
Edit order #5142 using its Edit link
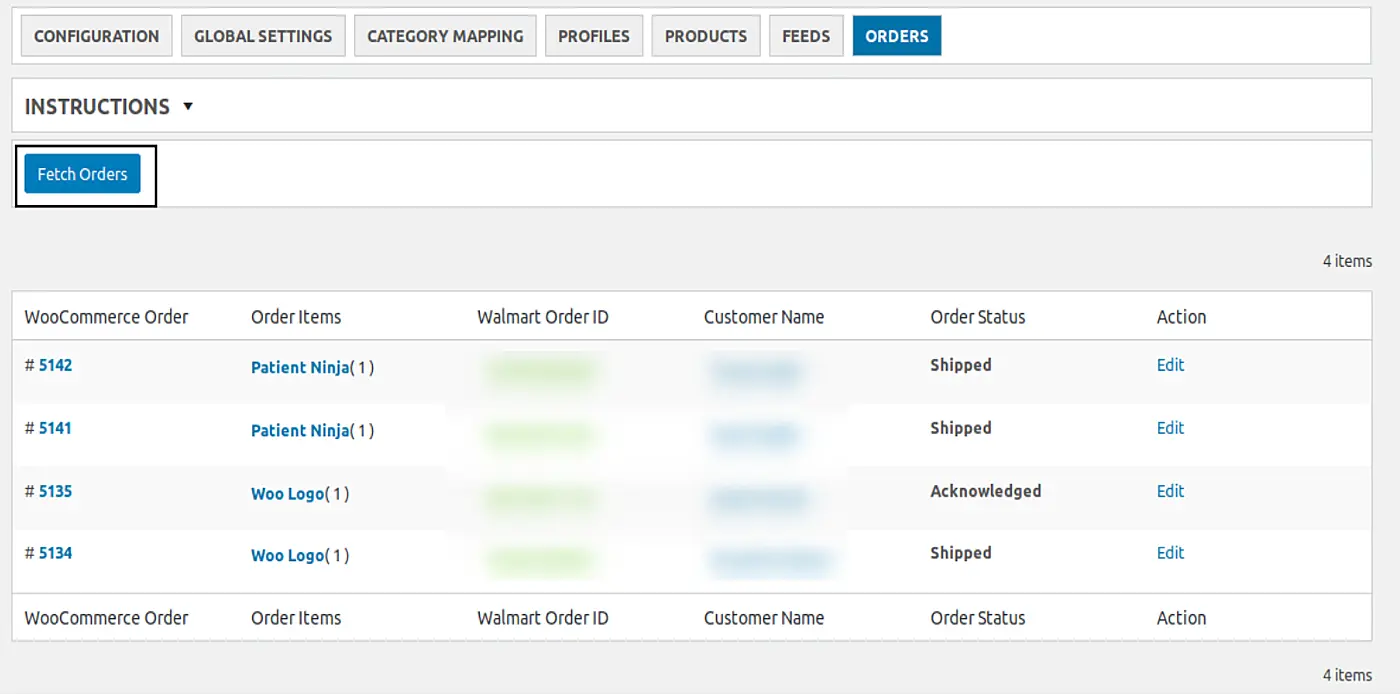pos(1170,365)
